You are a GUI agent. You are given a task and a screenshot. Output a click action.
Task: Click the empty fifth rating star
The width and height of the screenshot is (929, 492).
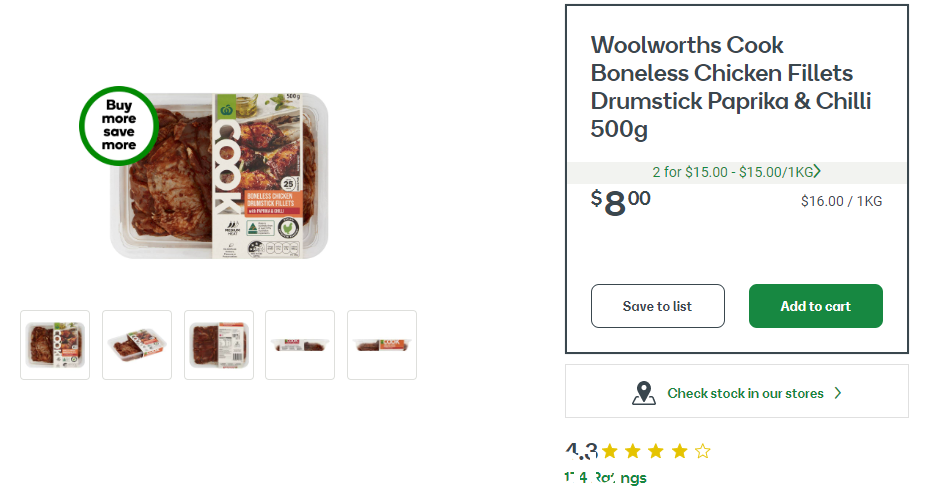[x=703, y=452]
